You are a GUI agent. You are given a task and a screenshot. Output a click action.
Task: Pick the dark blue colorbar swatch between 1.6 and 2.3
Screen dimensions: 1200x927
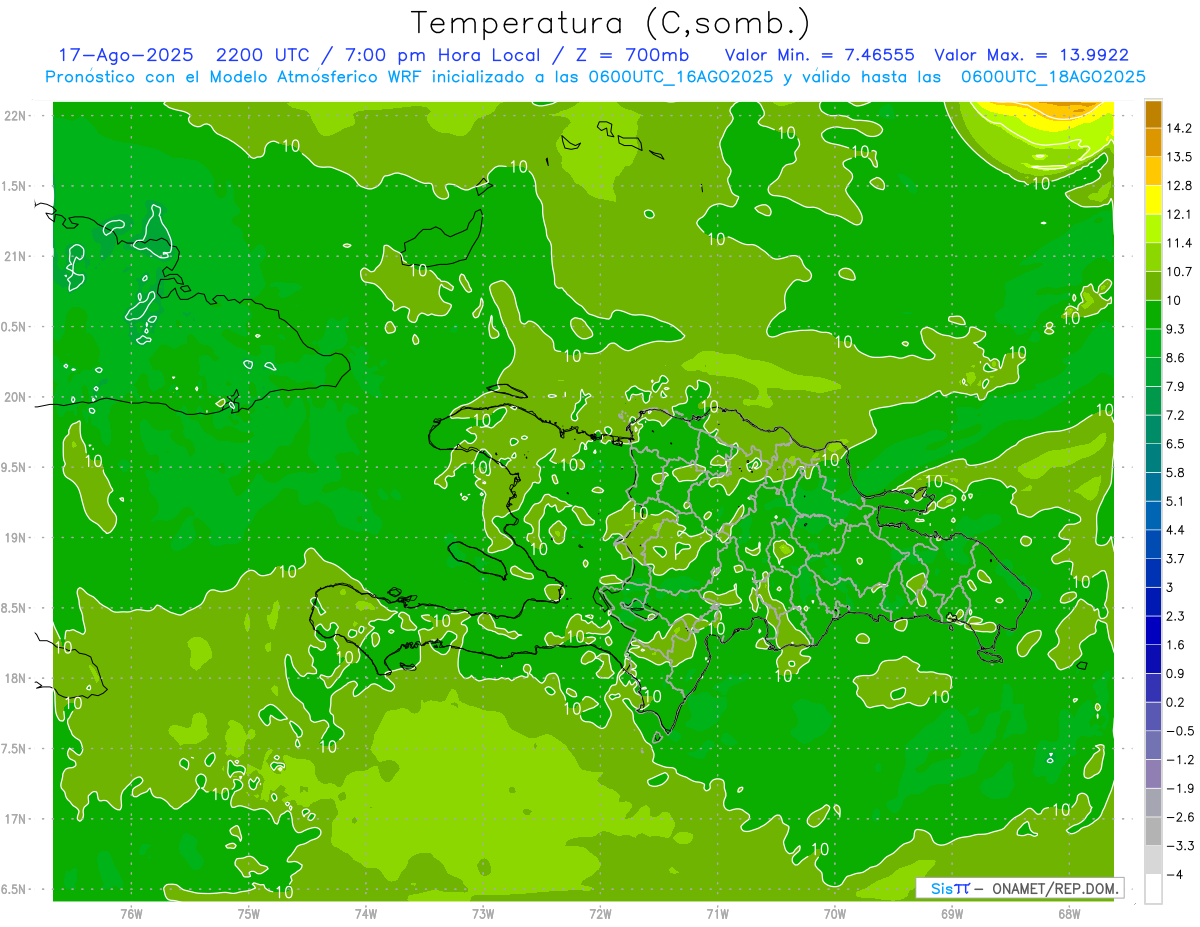(1153, 630)
